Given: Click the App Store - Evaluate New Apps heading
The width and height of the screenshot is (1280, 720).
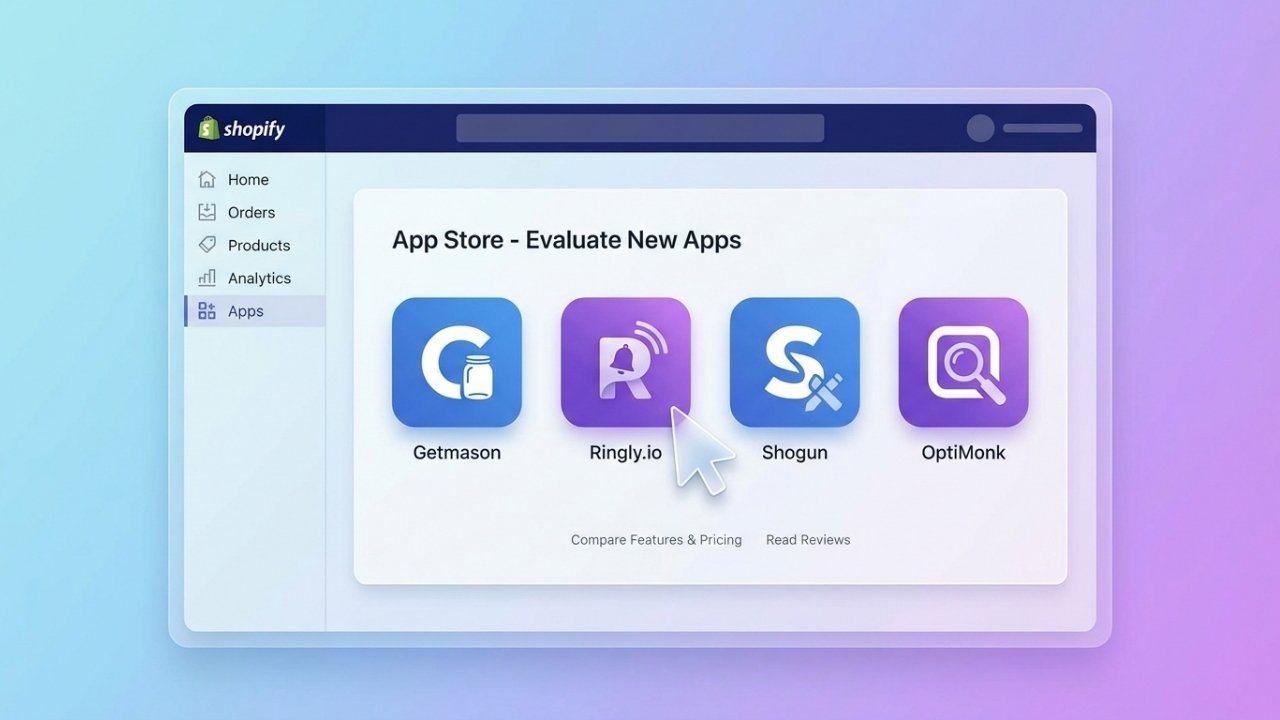Looking at the screenshot, I should pos(567,240).
